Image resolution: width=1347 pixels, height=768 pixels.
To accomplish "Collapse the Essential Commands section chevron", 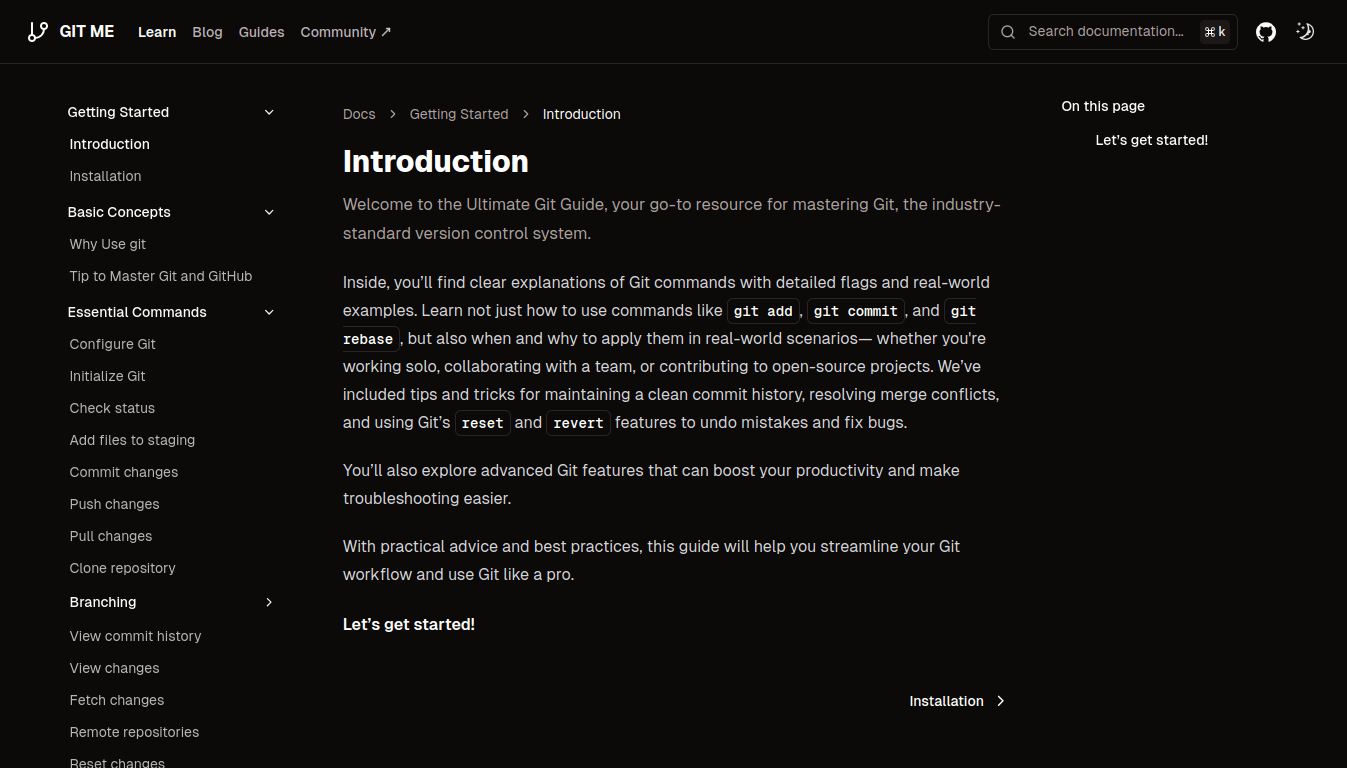I will [x=269, y=312].
